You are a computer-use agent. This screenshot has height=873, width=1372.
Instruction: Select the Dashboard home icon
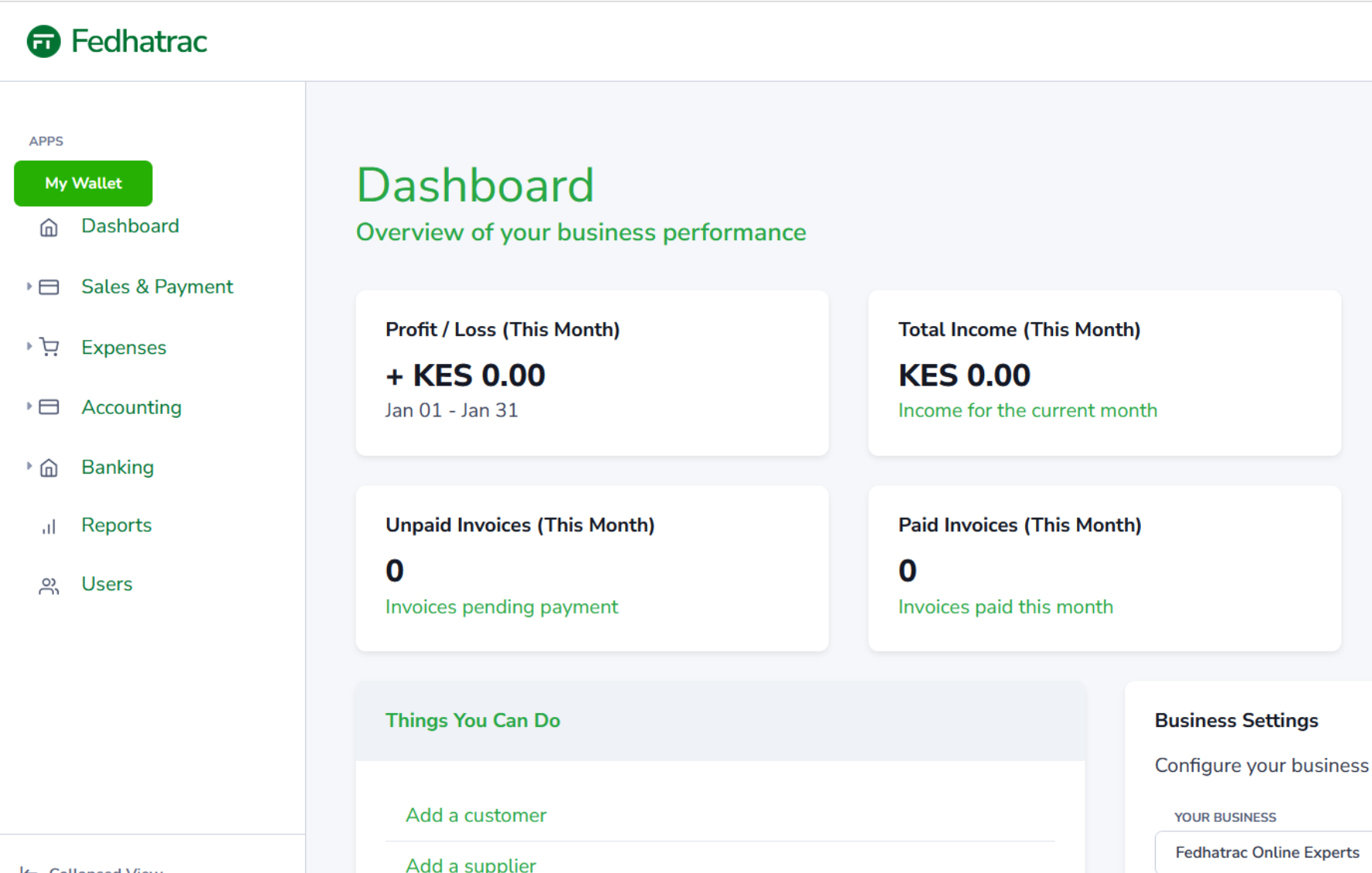49,226
